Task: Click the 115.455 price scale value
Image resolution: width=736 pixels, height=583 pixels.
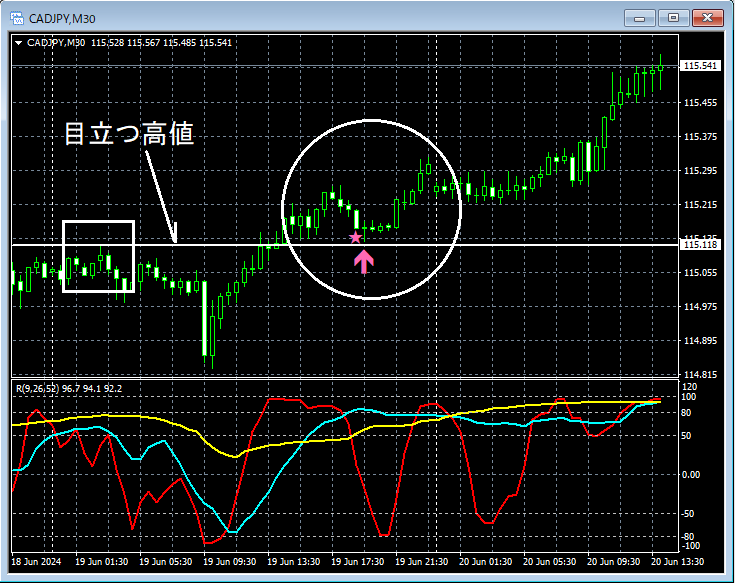Action: click(x=700, y=102)
